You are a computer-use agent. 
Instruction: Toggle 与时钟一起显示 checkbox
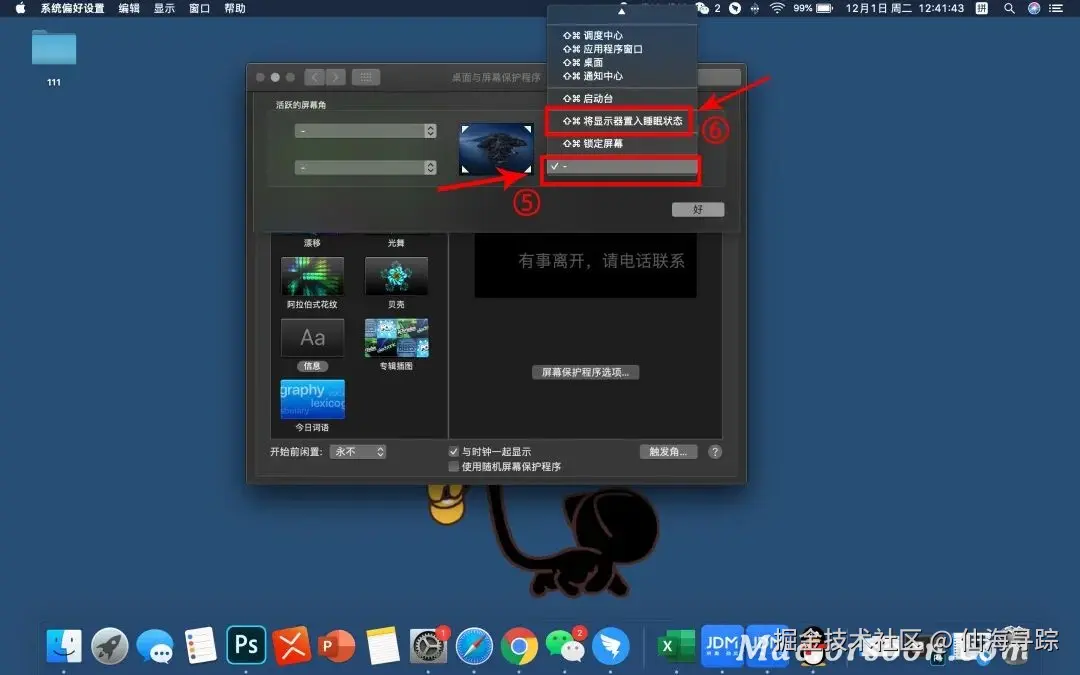pyautogui.click(x=453, y=452)
